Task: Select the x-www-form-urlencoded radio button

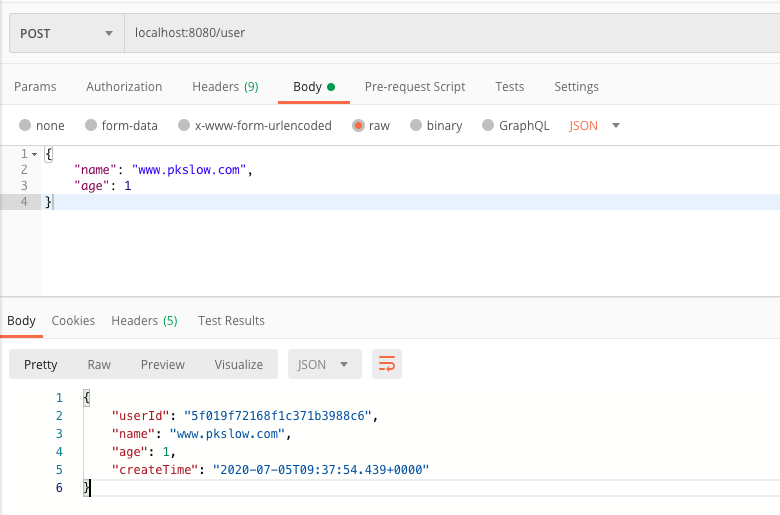Action: tap(184, 125)
